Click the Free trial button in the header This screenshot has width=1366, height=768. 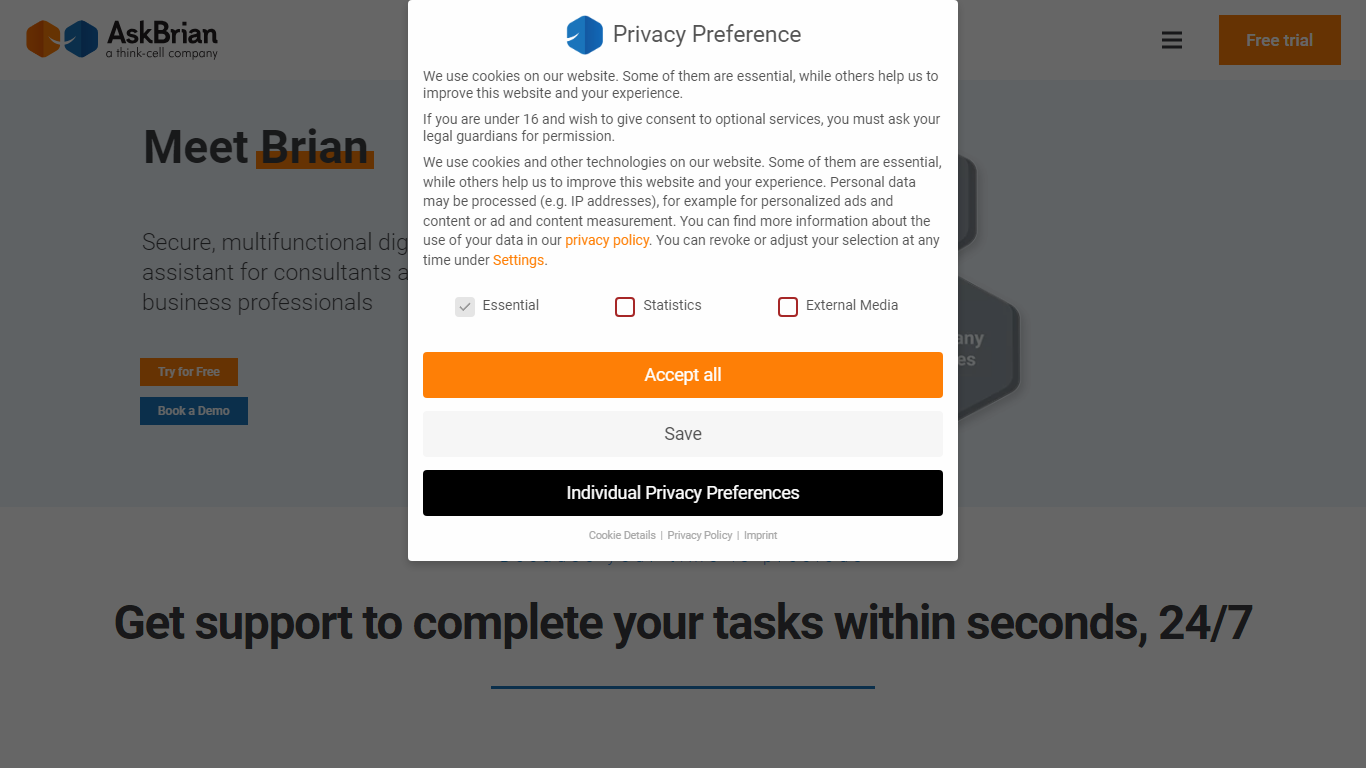coord(1279,40)
